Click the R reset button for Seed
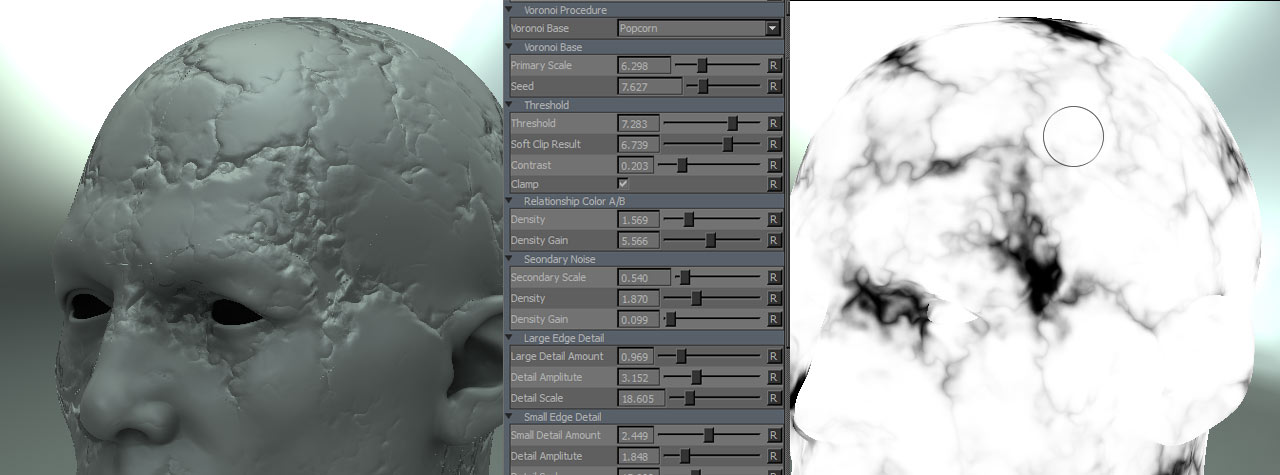Screen dimensions: 1280x475 click(x=773, y=87)
